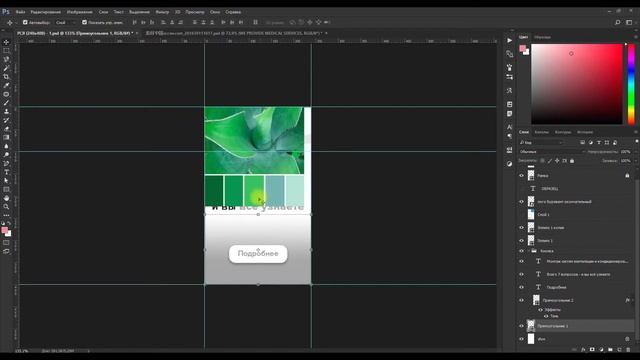Open the search icon in the options bar
Screen dimensions: 640x360
coord(618,22)
